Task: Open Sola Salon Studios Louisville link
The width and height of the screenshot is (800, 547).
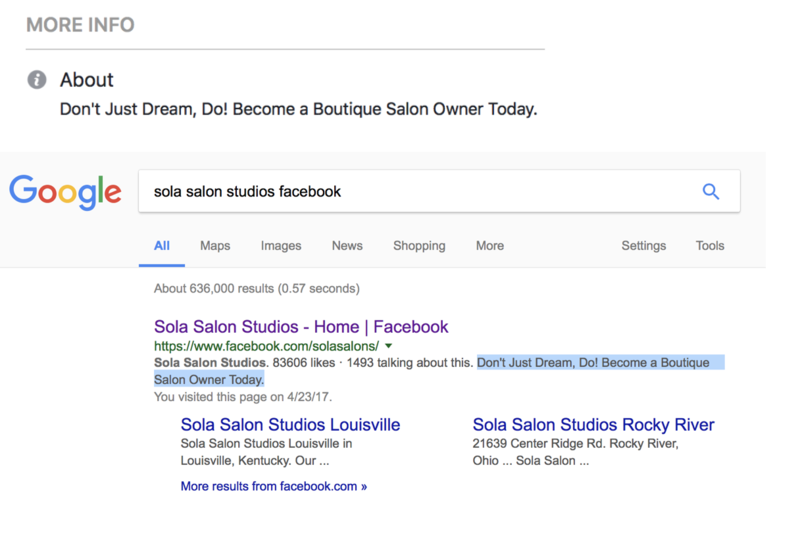Action: tap(290, 425)
